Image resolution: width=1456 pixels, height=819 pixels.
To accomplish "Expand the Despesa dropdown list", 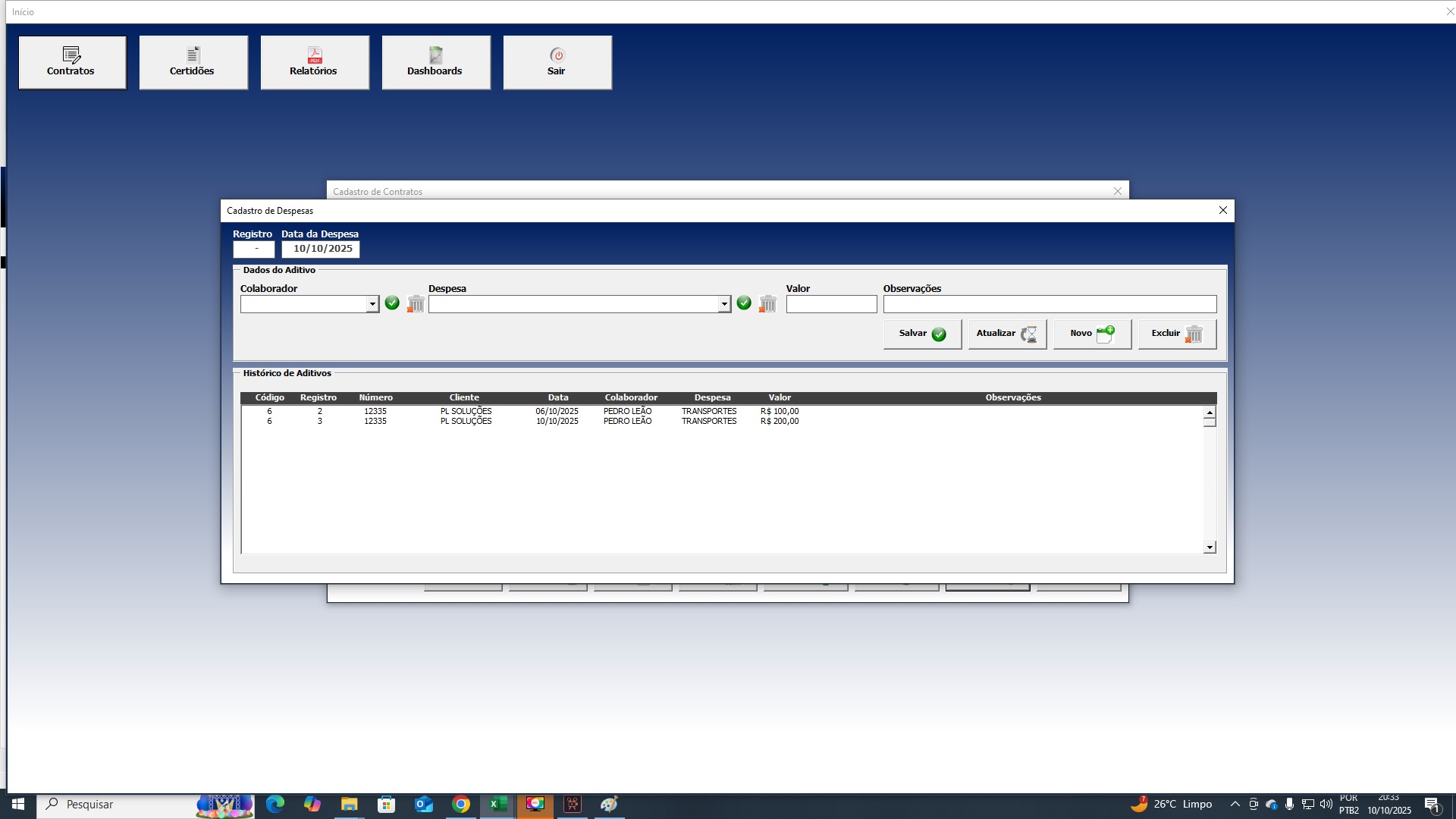I will pos(724,304).
